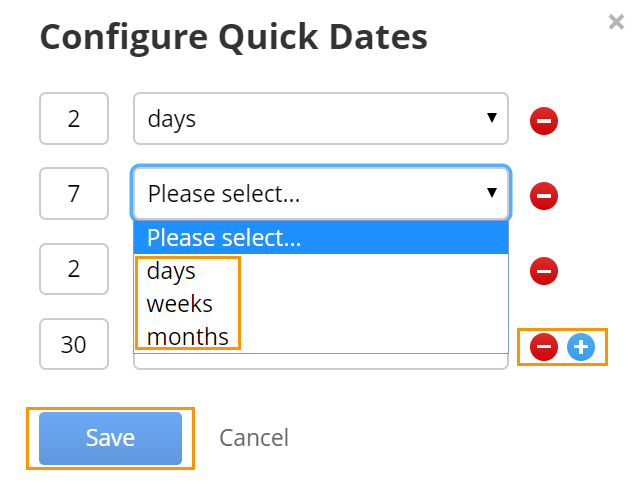640x498 pixels.
Task: Remove the first quick date row
Action: click(544, 121)
